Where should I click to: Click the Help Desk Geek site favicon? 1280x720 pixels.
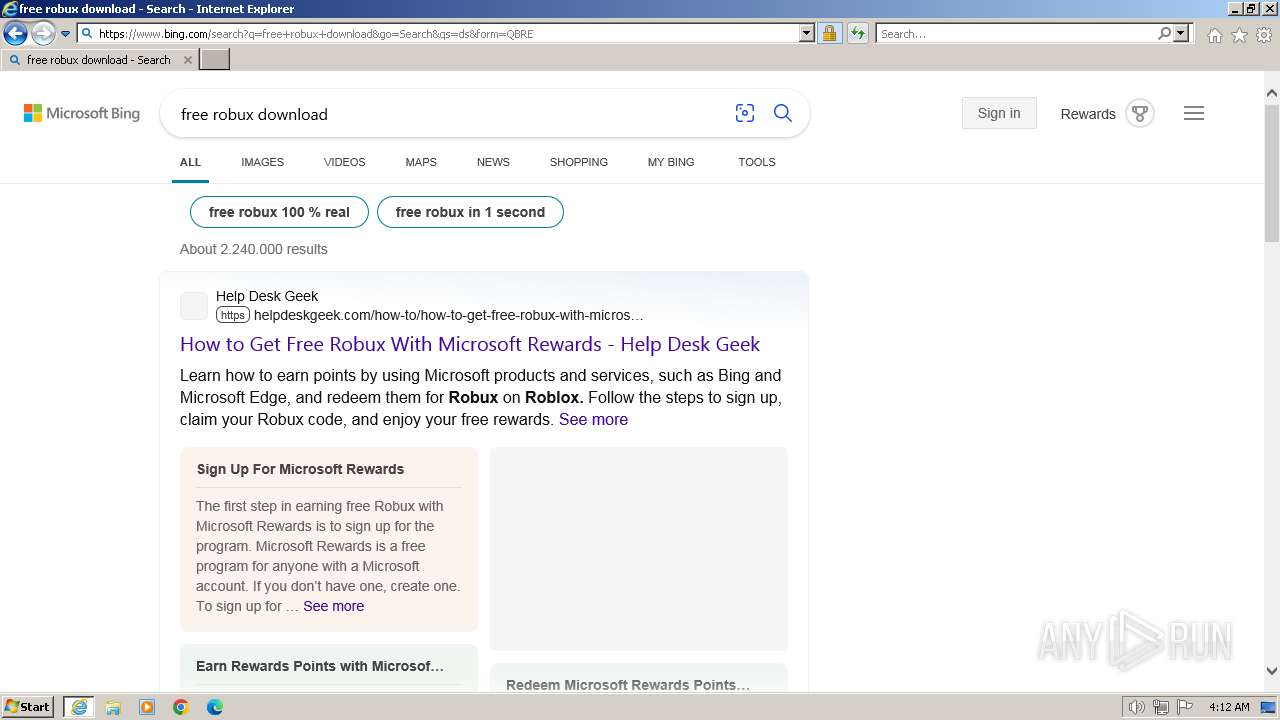tap(194, 306)
